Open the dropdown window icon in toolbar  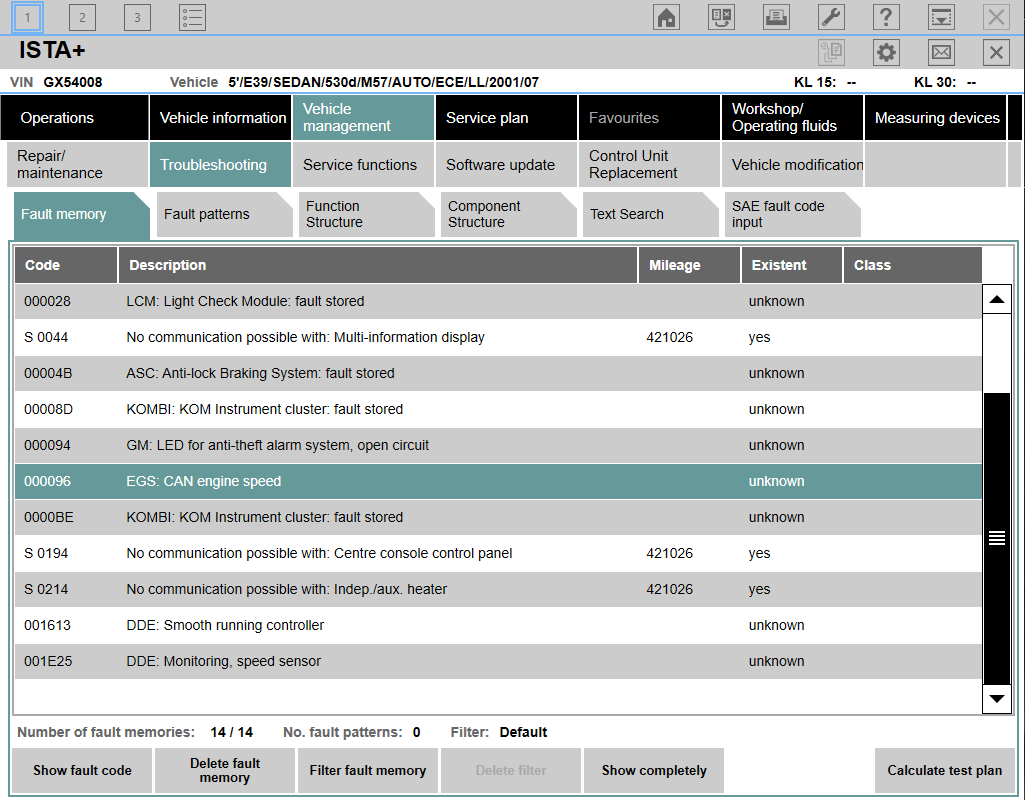click(941, 17)
